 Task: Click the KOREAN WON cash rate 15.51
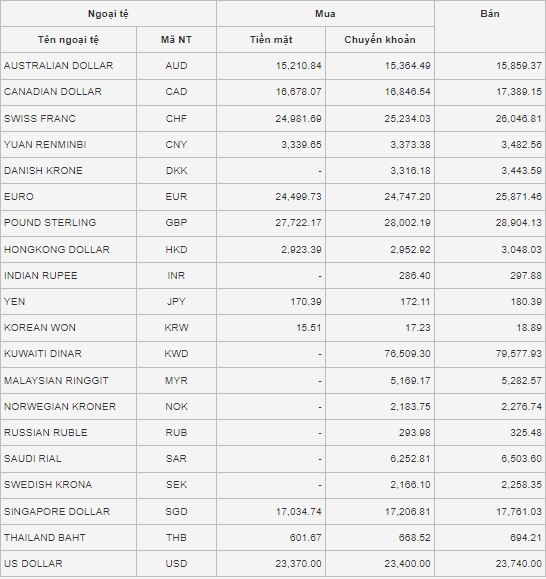click(309, 328)
